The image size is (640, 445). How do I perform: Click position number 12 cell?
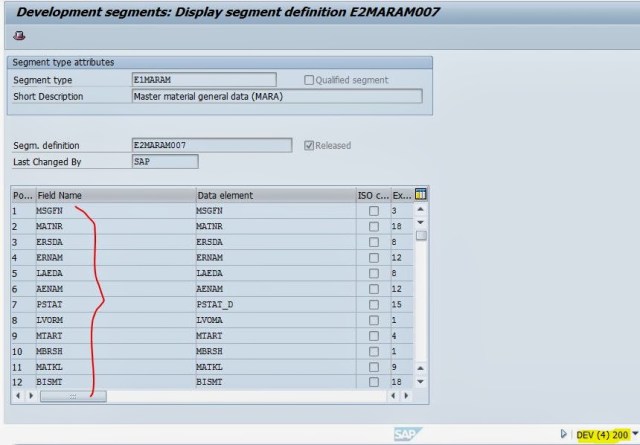tap(23, 382)
